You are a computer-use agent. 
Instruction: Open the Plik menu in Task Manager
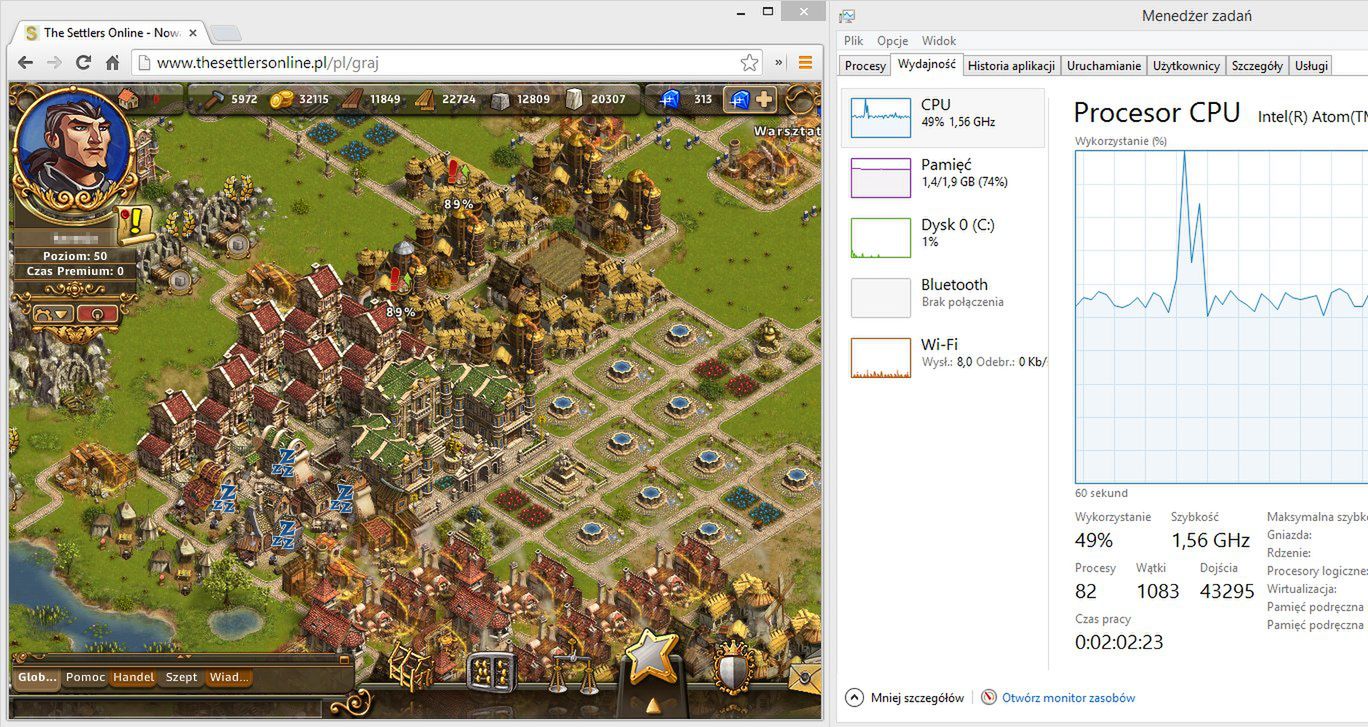click(853, 41)
